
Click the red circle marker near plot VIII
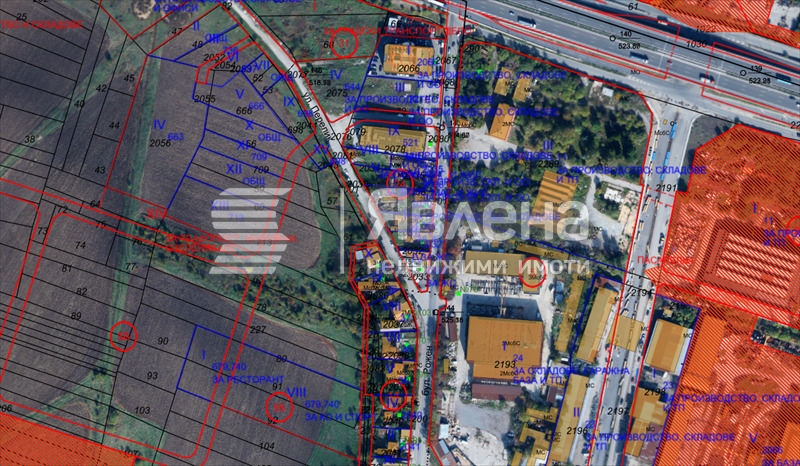pyautogui.click(x=279, y=405)
